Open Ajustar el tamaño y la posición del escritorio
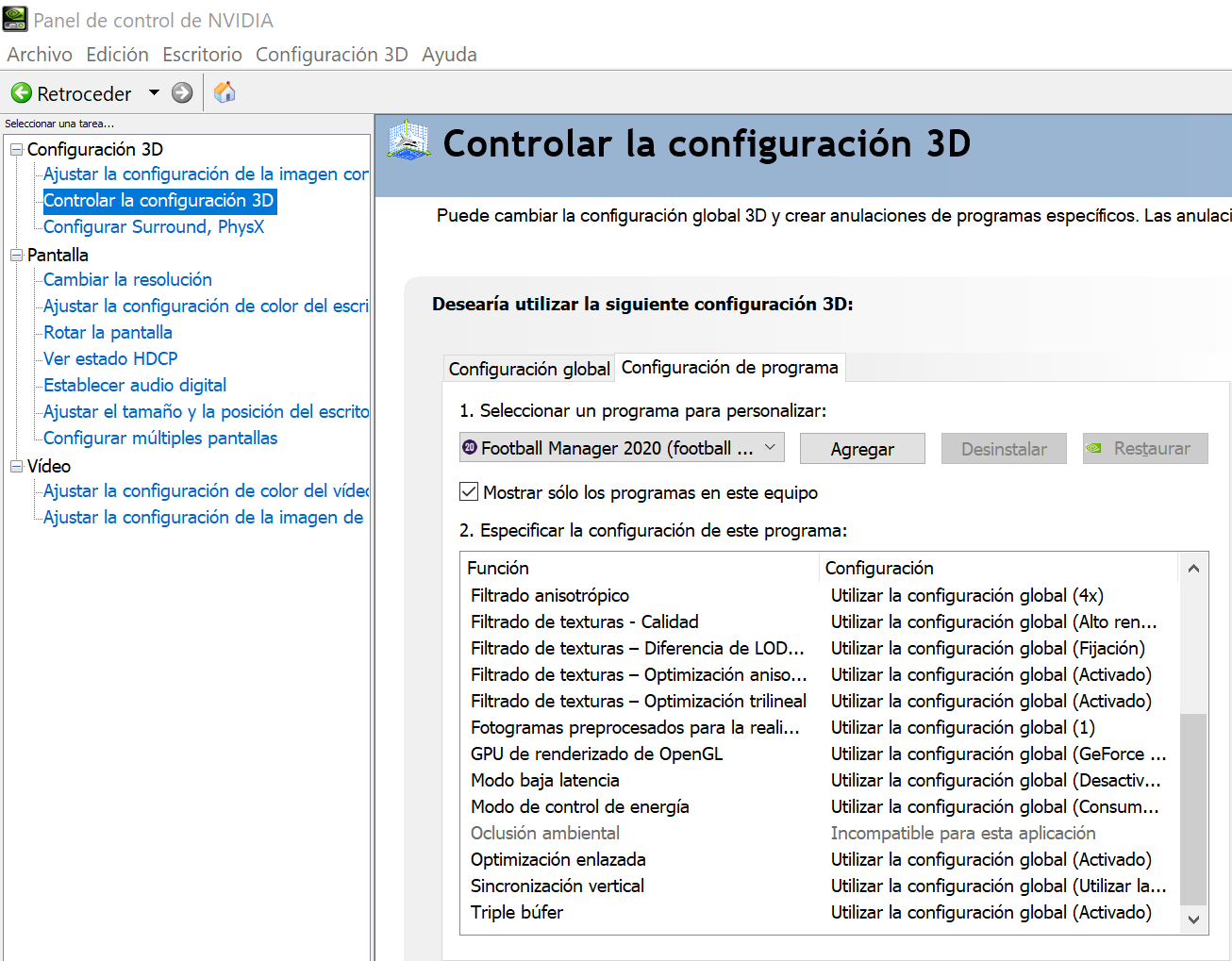This screenshot has height=961, width=1232. click(206, 411)
